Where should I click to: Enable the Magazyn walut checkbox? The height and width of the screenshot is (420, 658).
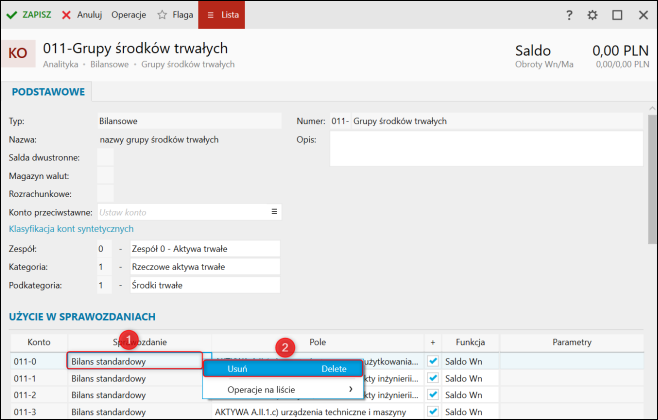pos(105,176)
